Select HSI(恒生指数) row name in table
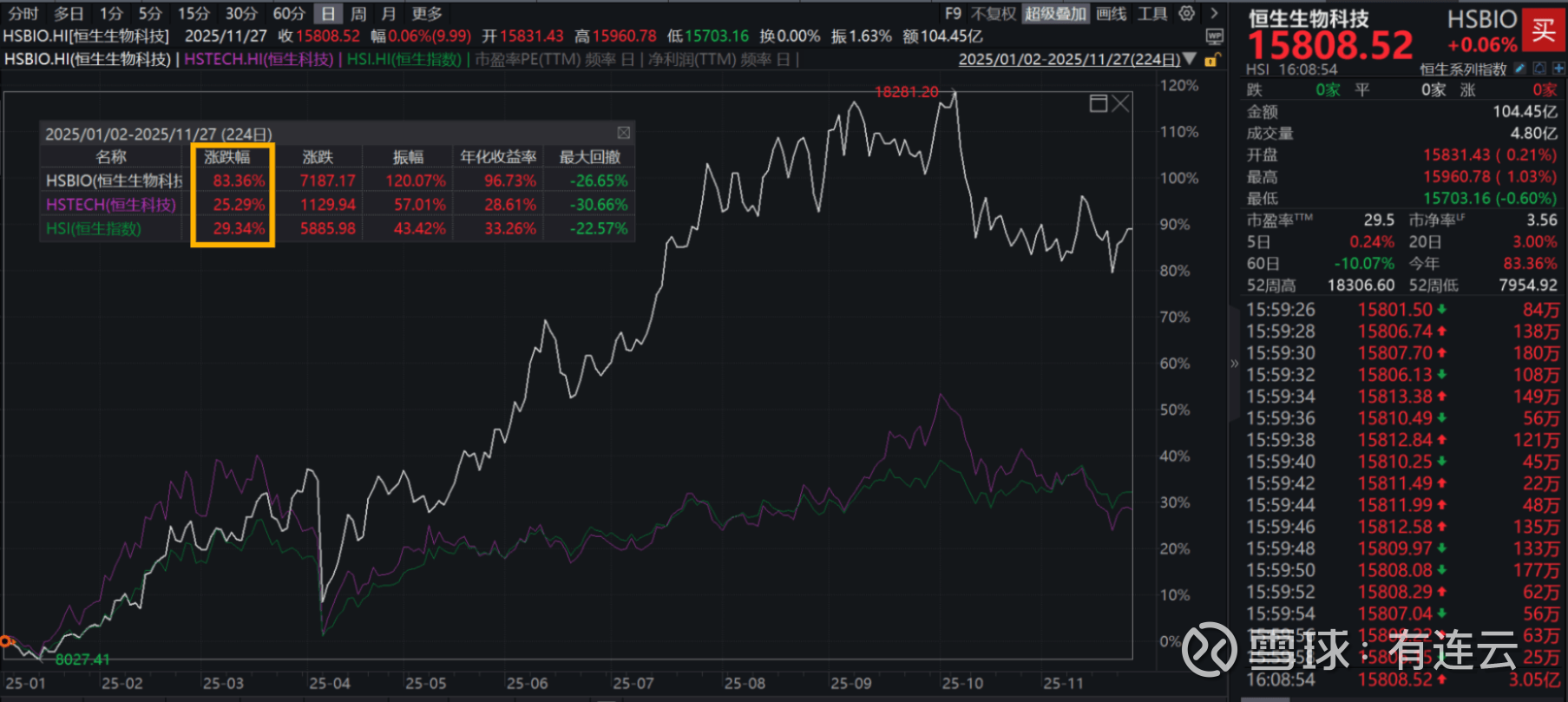1568x702 pixels. pos(94,229)
